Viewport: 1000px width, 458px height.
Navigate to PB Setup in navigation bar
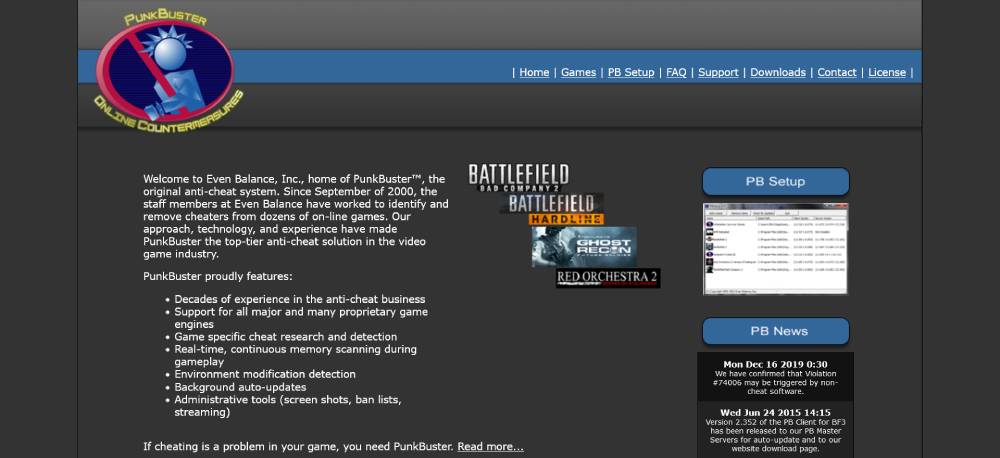click(631, 72)
